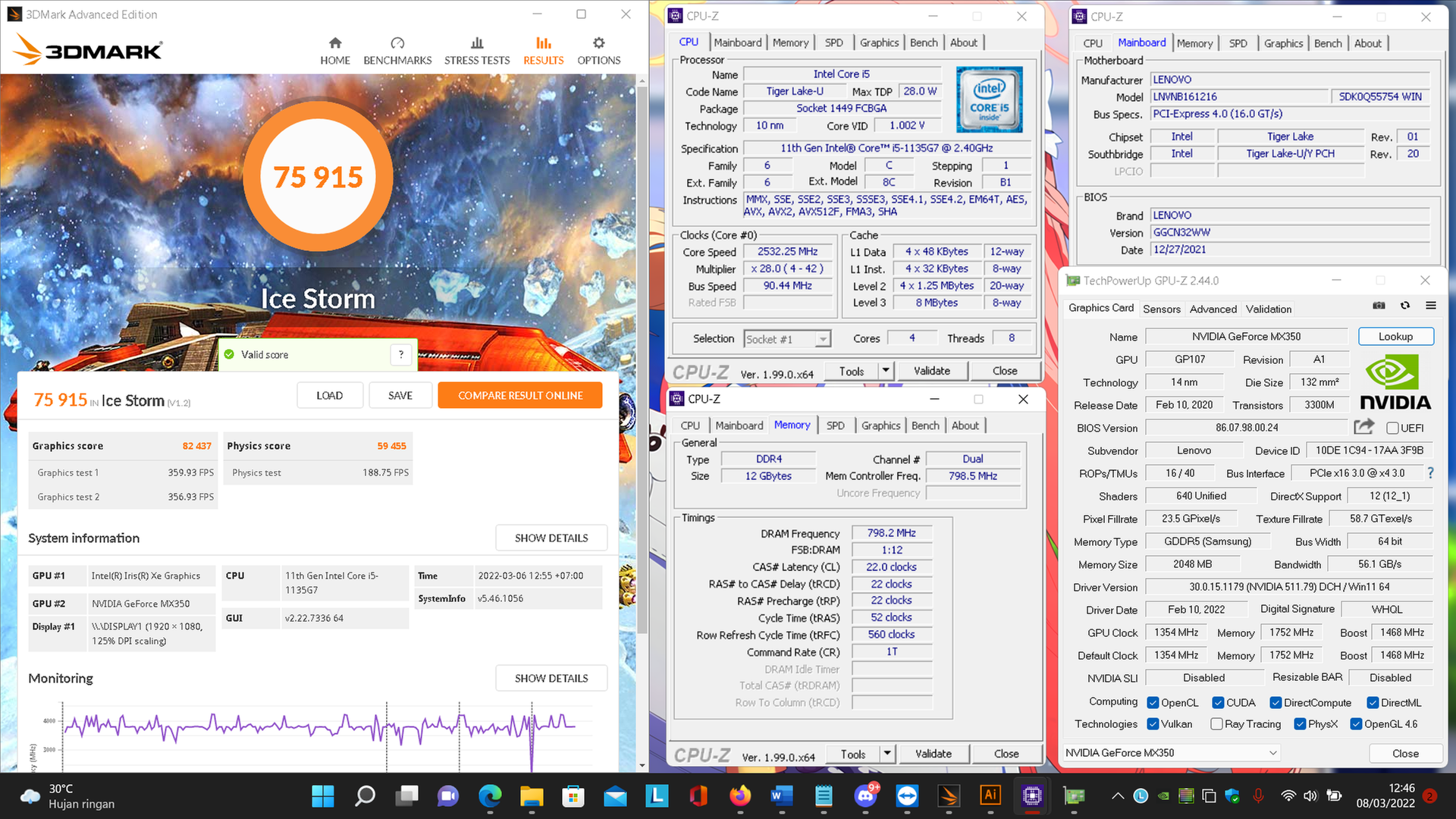Open the CPU-Z taskbar icon
The image size is (1456, 819).
coord(1032,795)
